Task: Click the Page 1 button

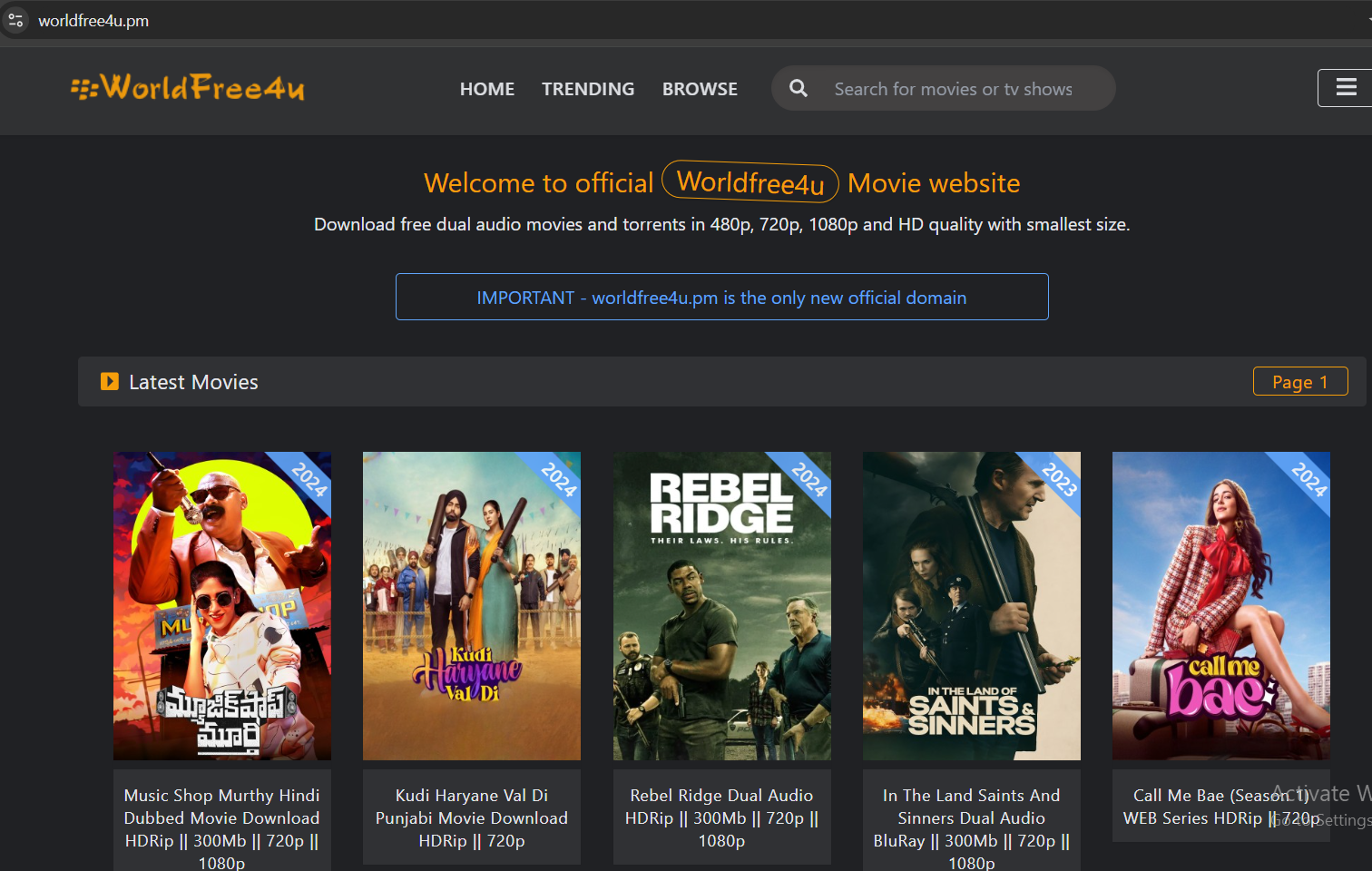Action: (1300, 381)
